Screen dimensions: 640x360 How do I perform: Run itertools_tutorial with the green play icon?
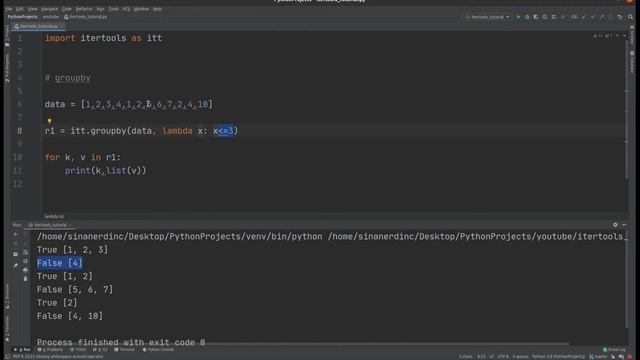point(518,17)
